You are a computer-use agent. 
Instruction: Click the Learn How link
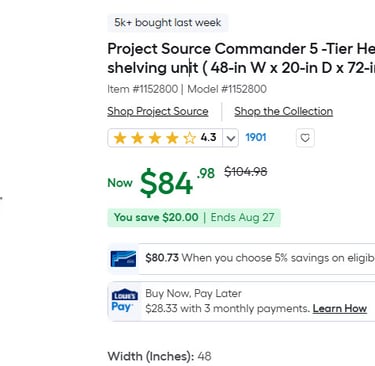[340, 309]
